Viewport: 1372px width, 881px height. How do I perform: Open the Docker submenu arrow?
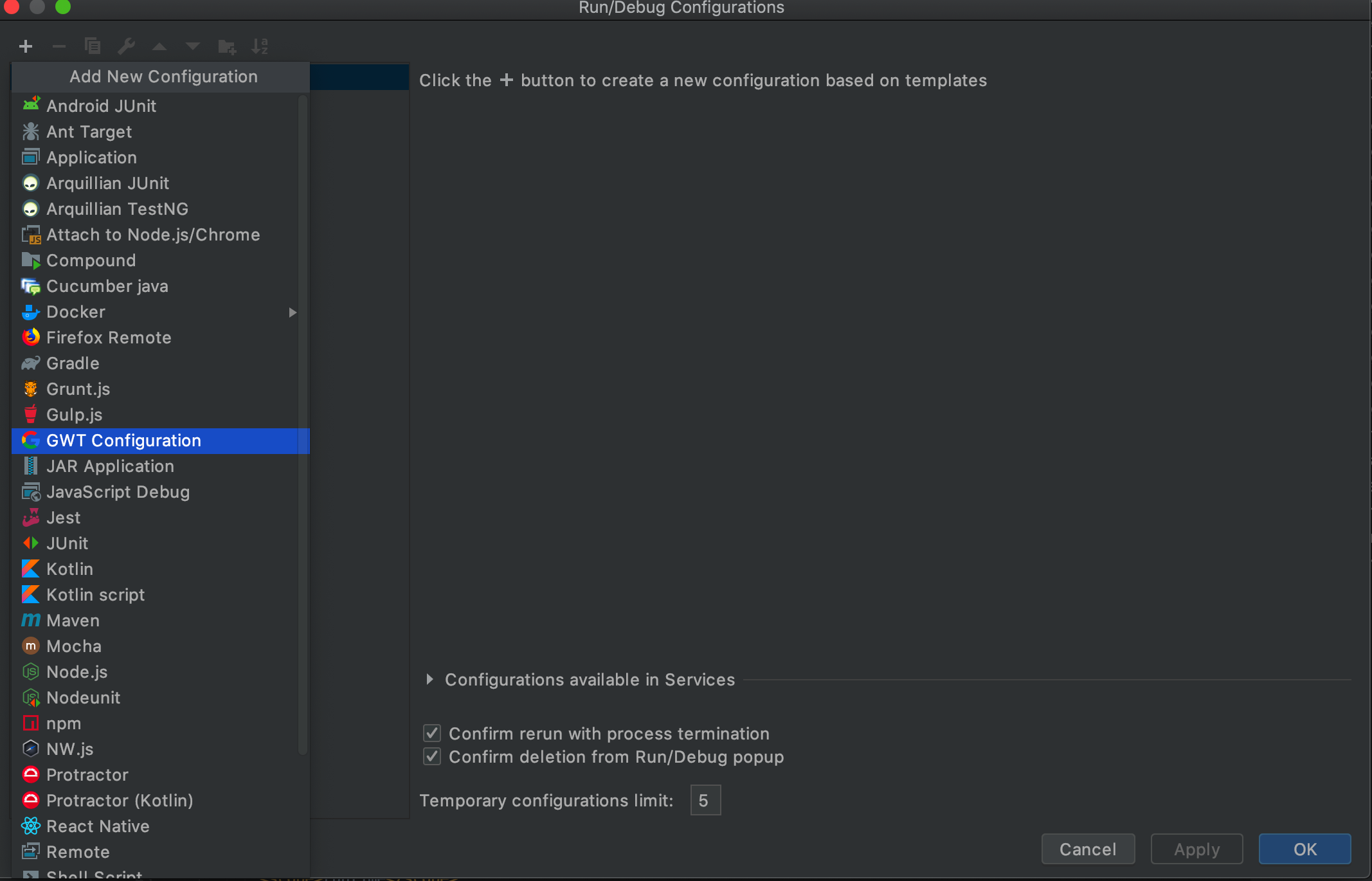(x=293, y=313)
